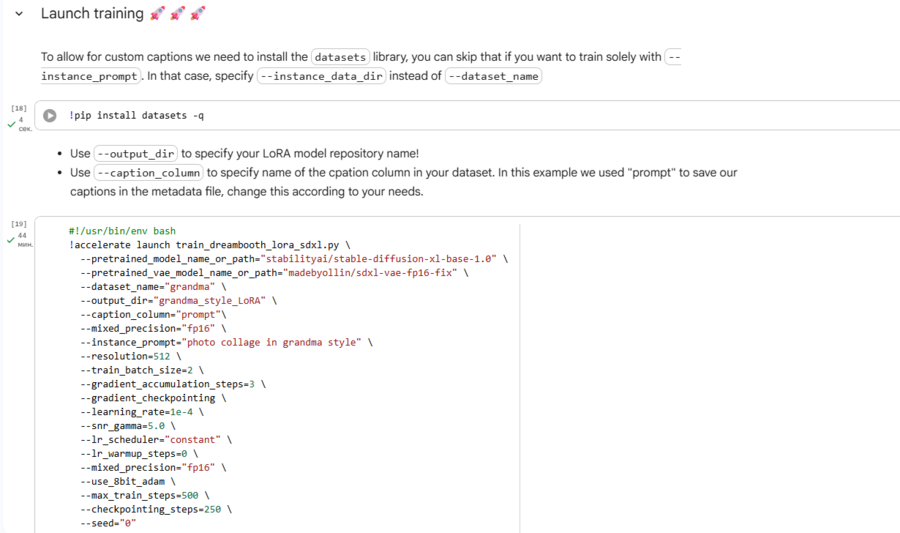Screen dimensions: 900x533
Task: Click the --learning_rate=1e-4 line
Action: [142, 412]
